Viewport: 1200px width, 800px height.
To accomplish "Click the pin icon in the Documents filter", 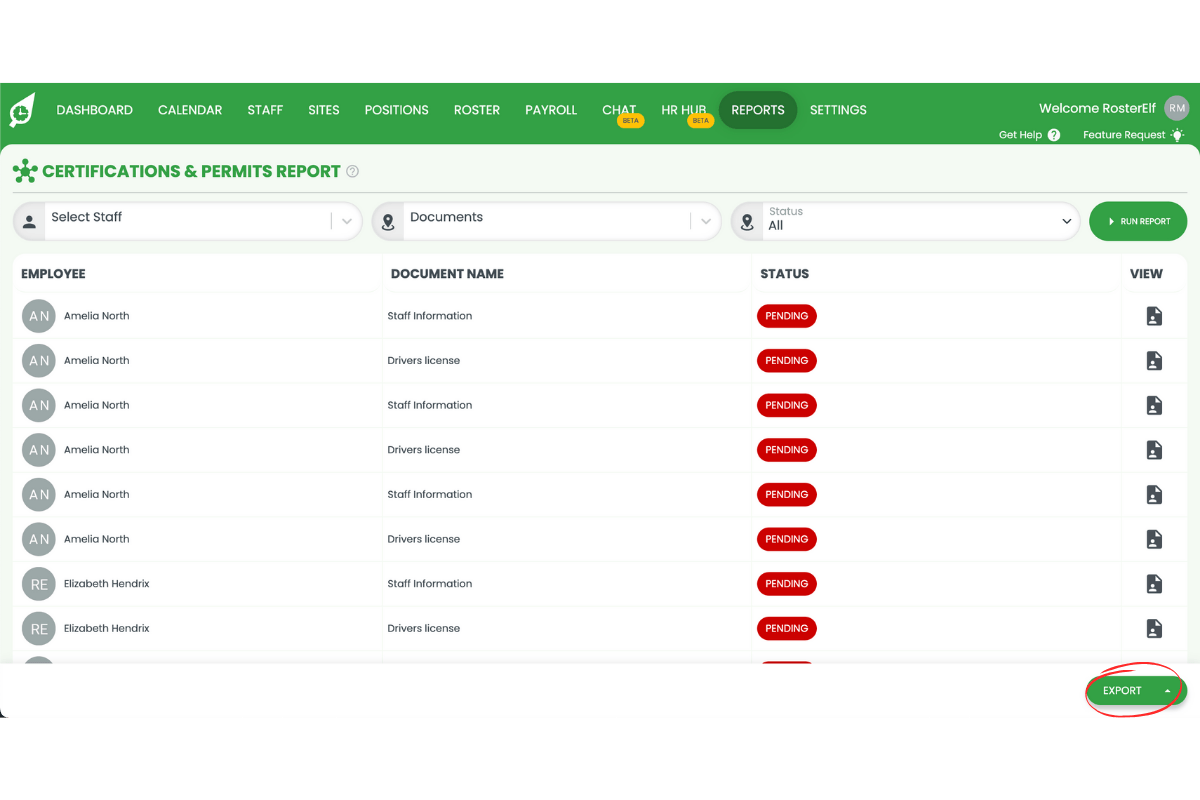I will (388, 221).
